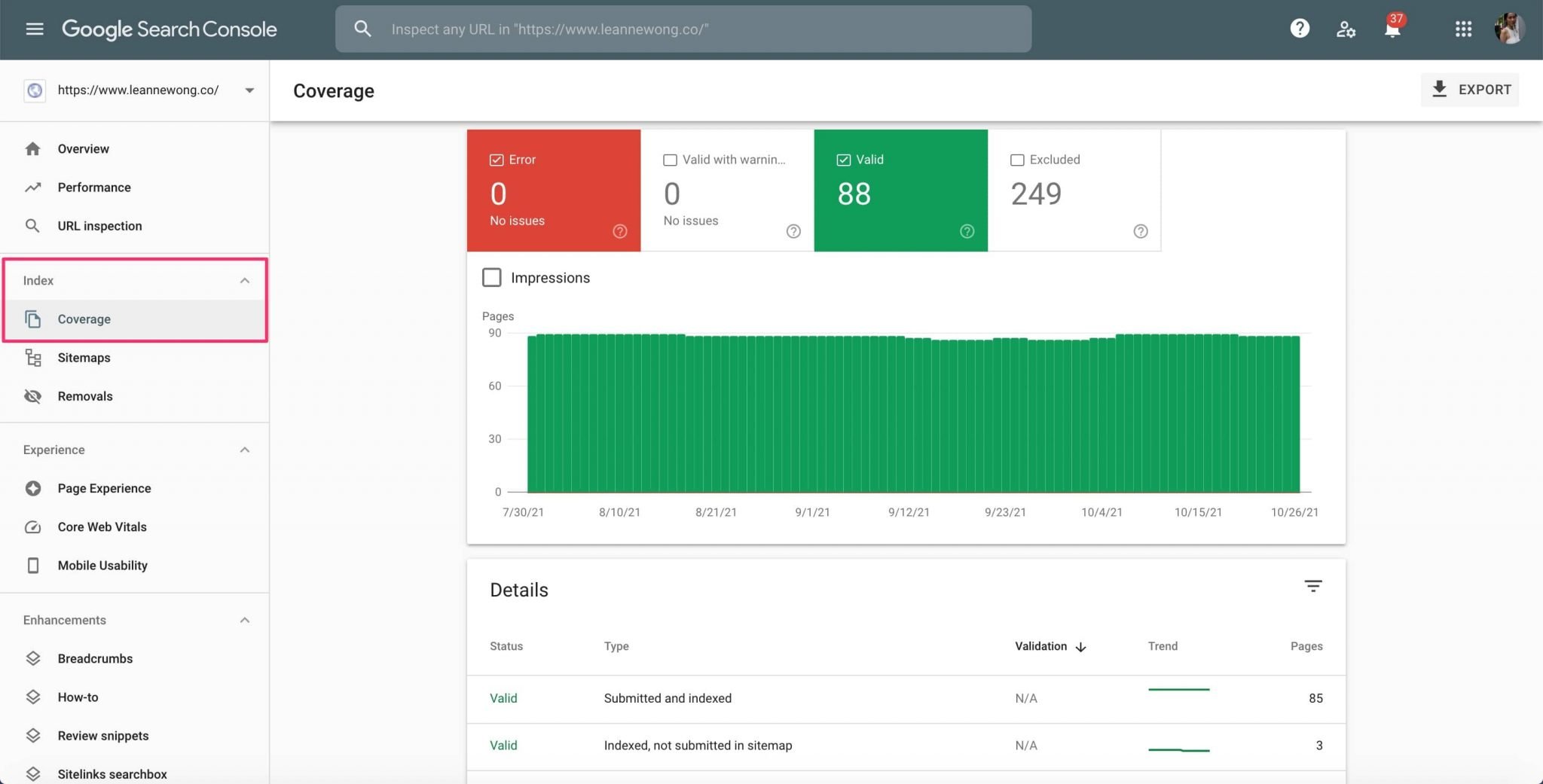Select Coverage in the sidebar
The height and width of the screenshot is (784, 1543).
[x=84, y=319]
